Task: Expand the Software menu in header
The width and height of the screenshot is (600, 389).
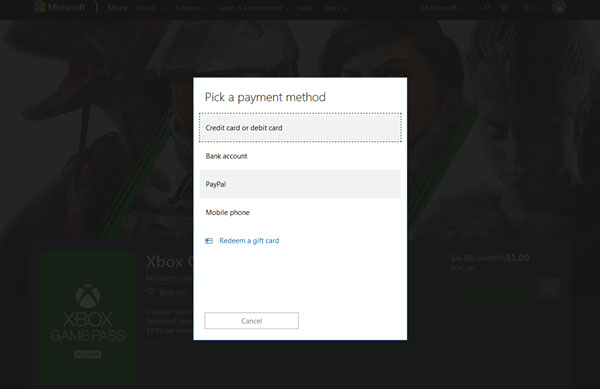Action: 191,8
